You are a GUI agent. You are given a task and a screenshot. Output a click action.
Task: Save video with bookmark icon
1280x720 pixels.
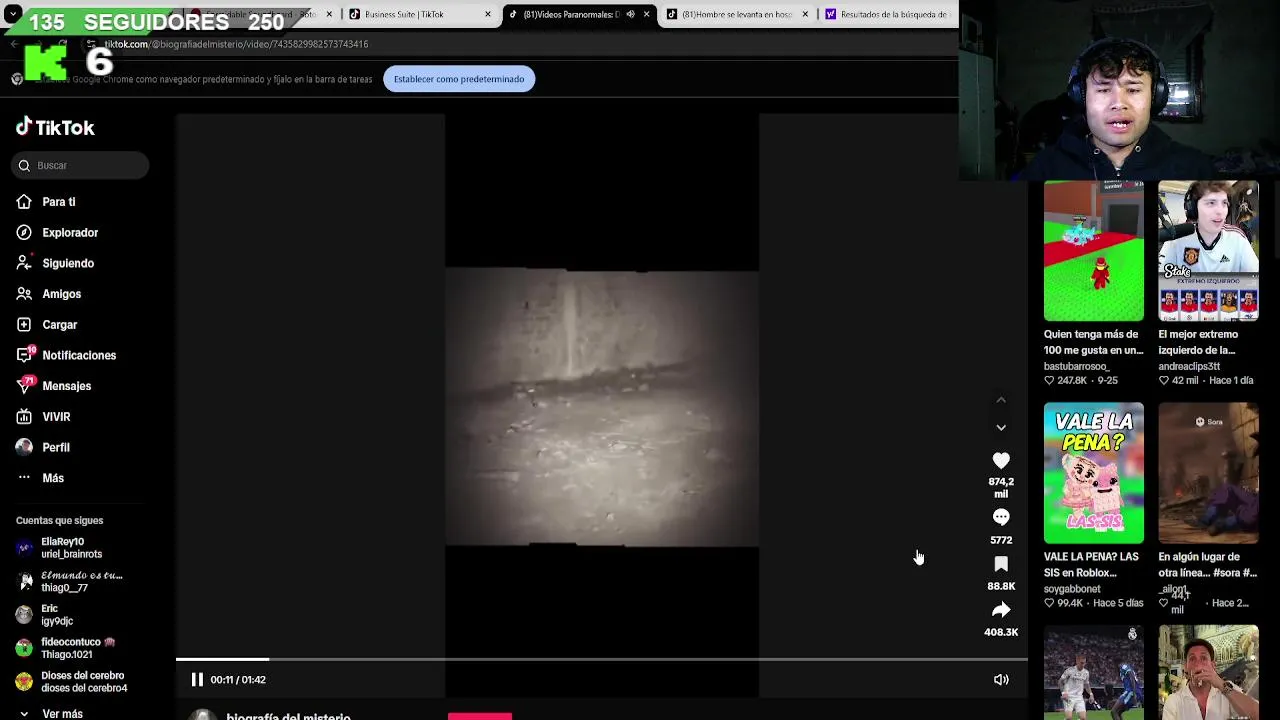click(1001, 564)
